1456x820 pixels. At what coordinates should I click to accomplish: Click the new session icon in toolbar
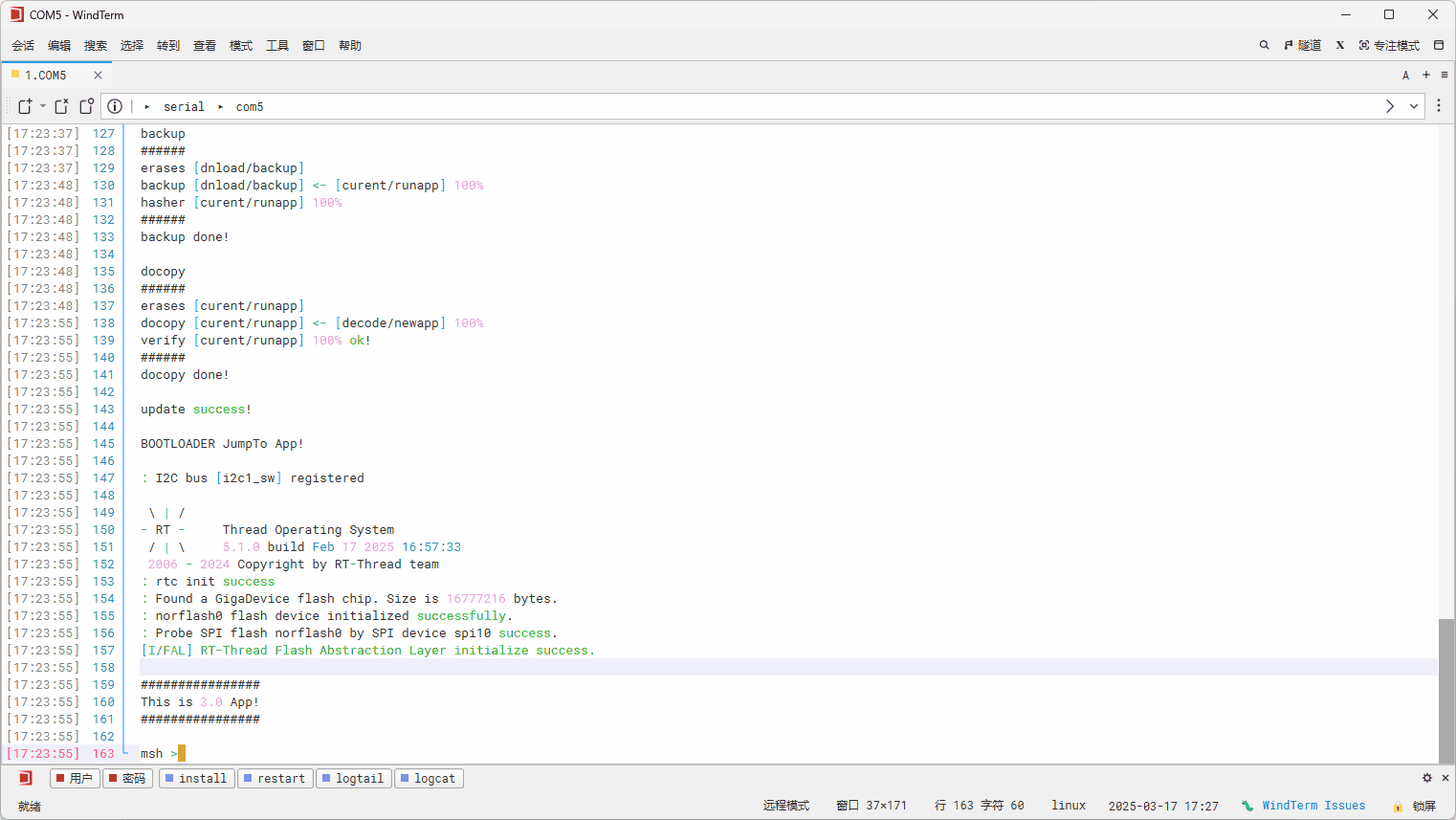coord(25,106)
